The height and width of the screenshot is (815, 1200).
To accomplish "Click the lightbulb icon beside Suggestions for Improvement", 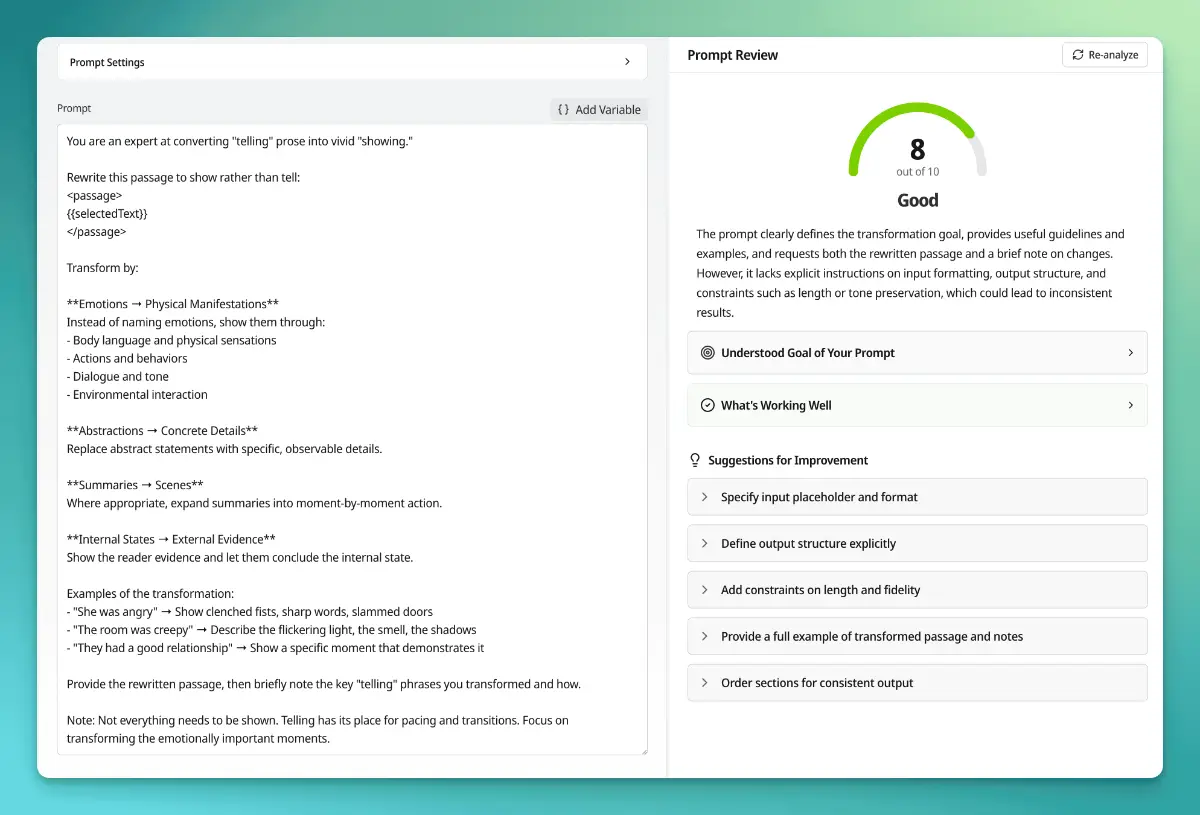I will coord(695,461).
